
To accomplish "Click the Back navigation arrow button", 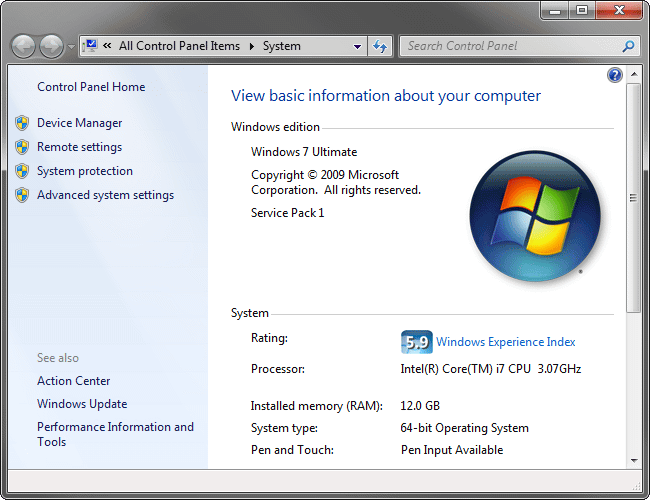I will coord(23,46).
